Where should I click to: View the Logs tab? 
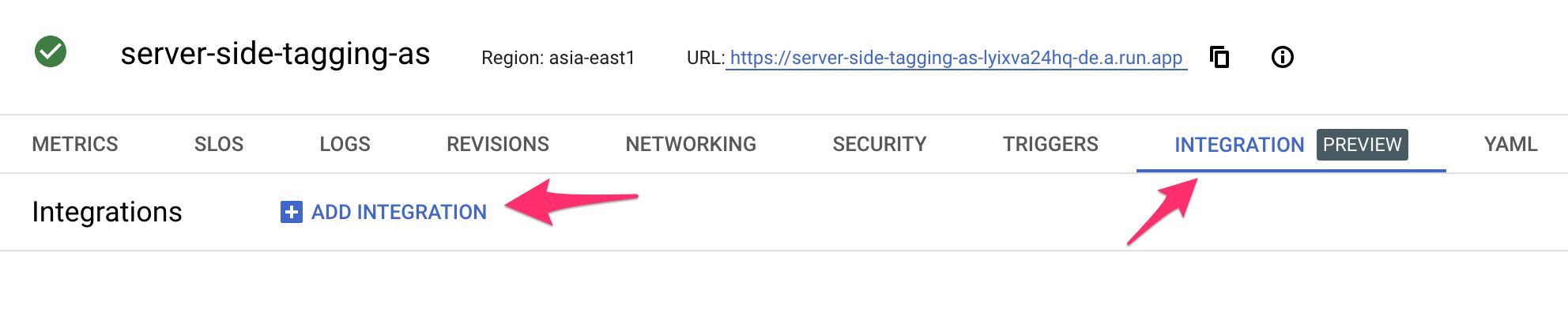coord(345,144)
